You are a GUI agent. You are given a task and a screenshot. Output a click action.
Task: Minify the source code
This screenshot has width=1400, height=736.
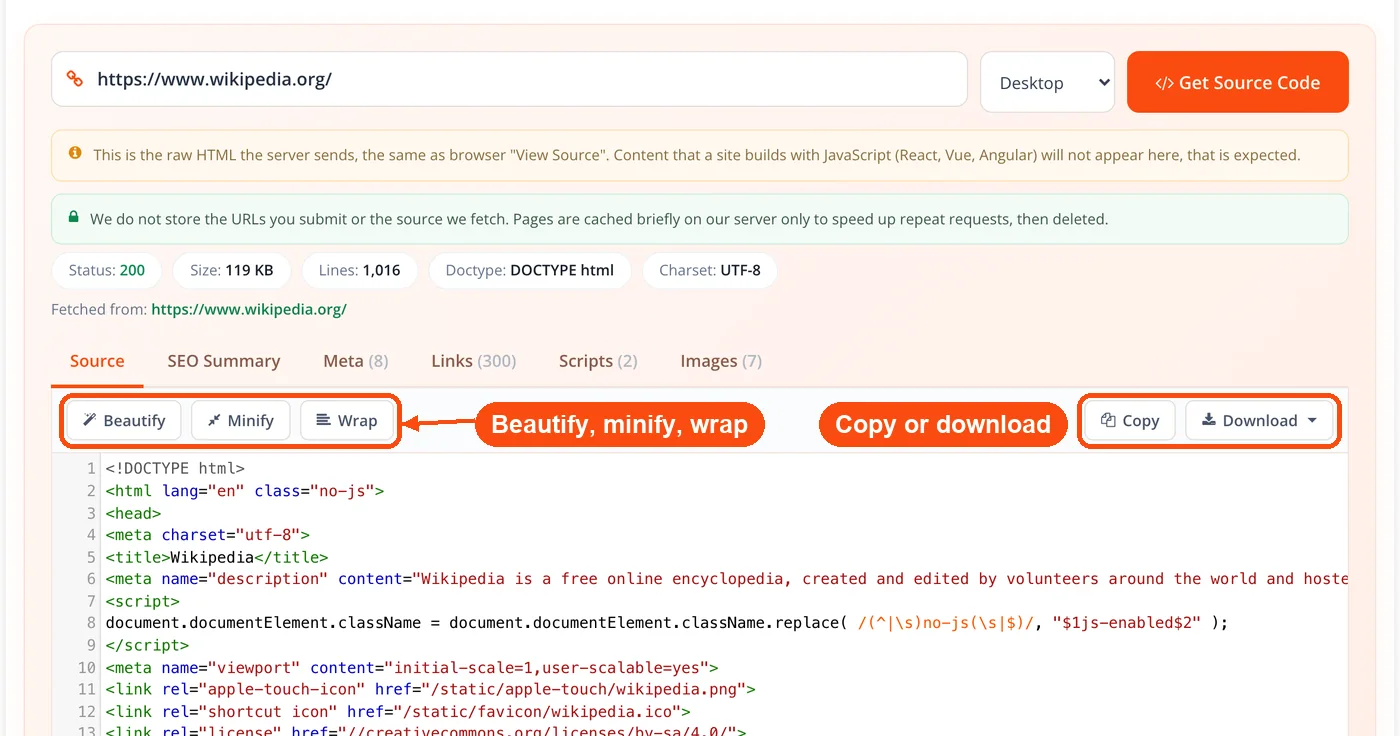(240, 421)
